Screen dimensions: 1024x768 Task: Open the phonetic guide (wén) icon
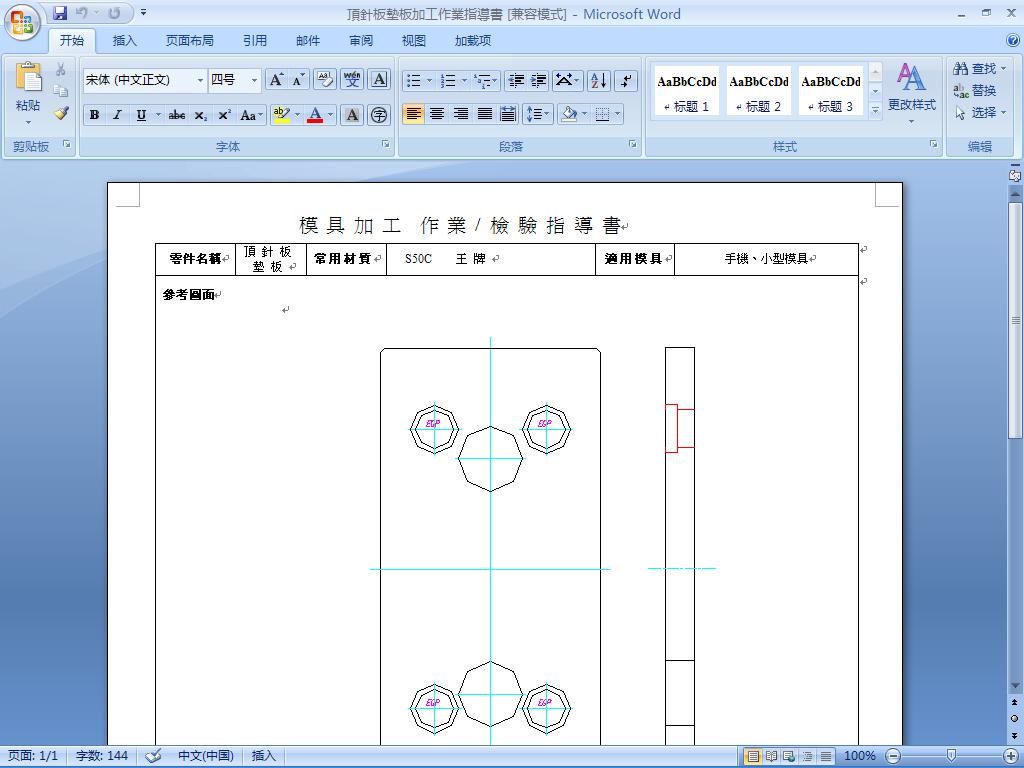[352, 80]
